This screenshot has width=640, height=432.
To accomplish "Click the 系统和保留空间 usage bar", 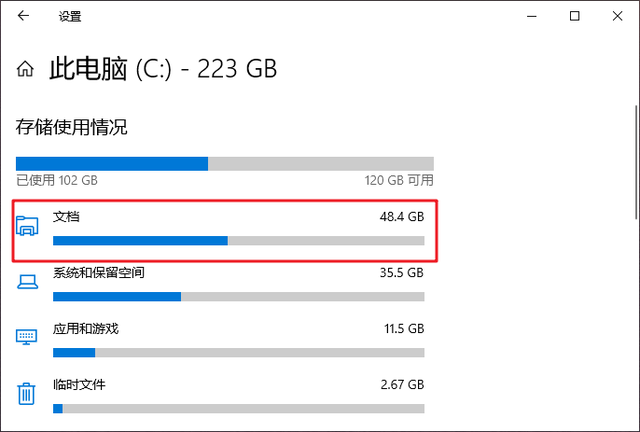I will point(238,296).
